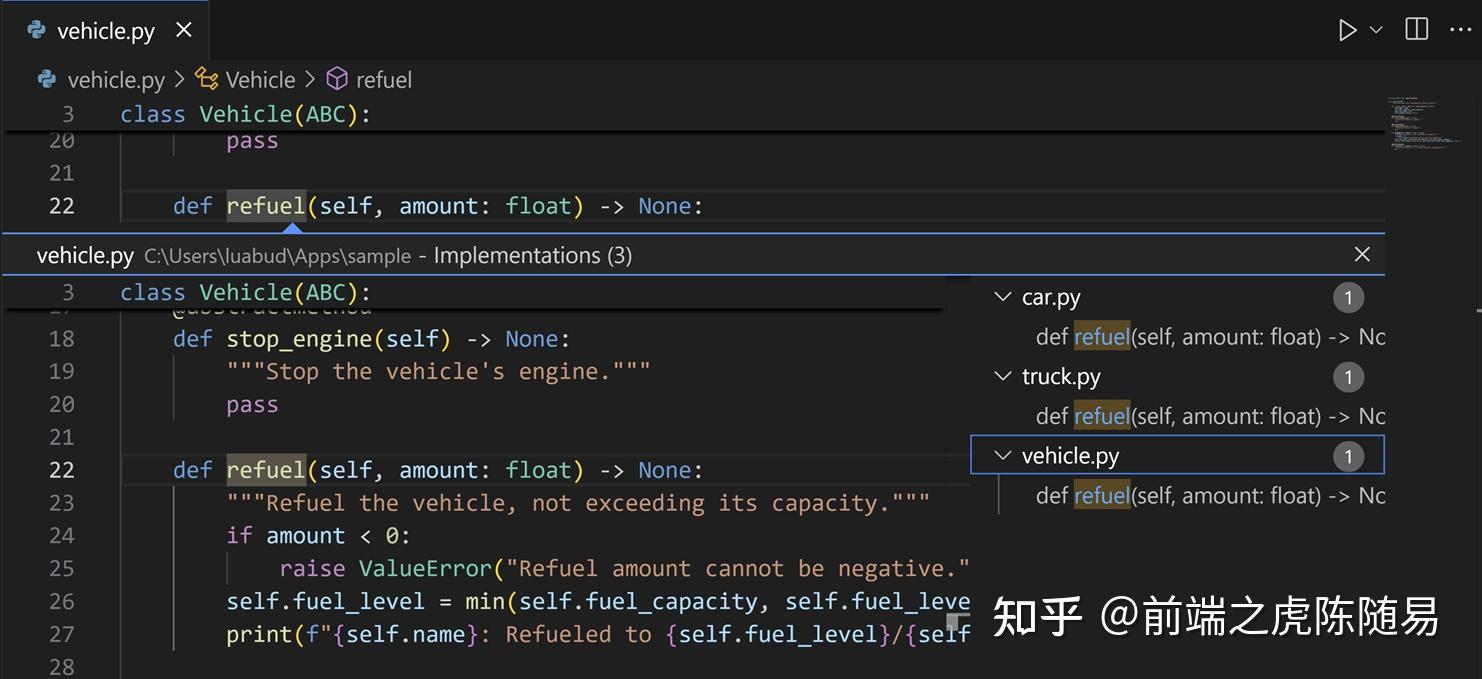Click the refuel cube icon in breadcrumb

[x=336, y=78]
